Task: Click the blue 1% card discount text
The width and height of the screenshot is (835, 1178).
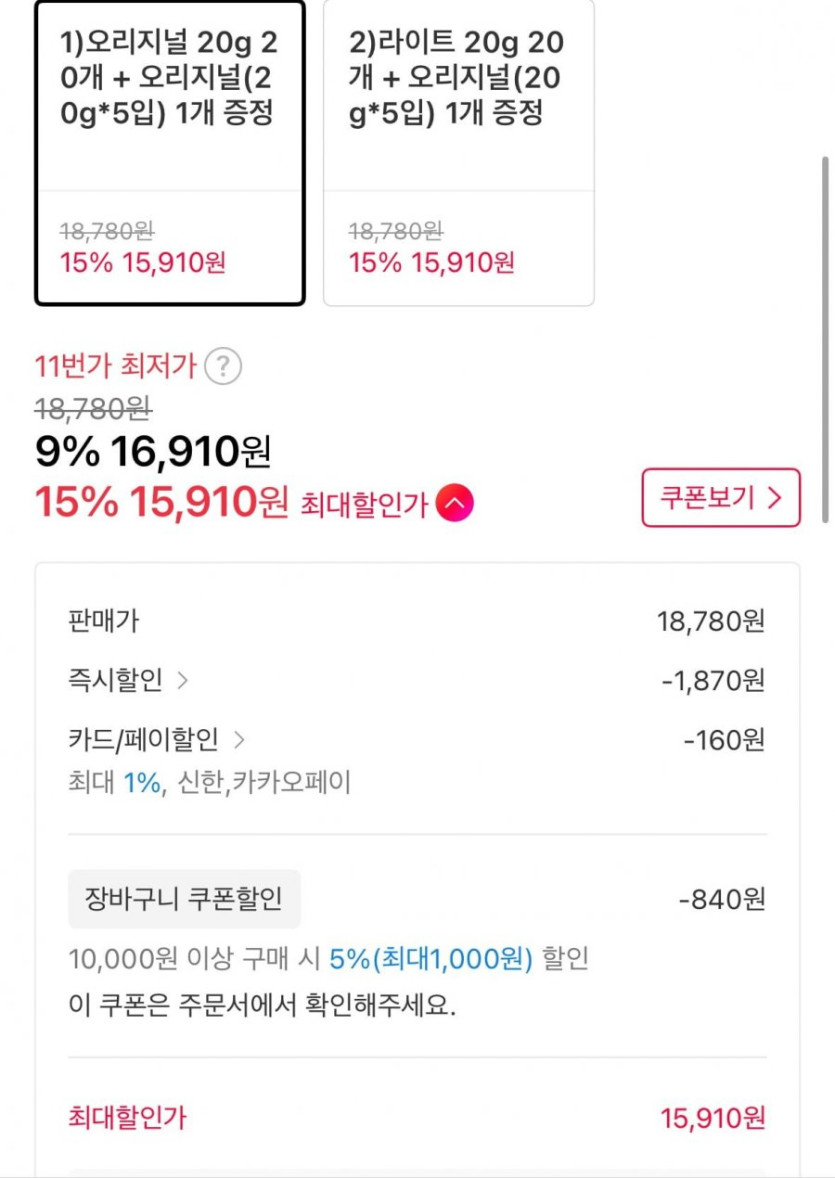Action: coord(142,783)
